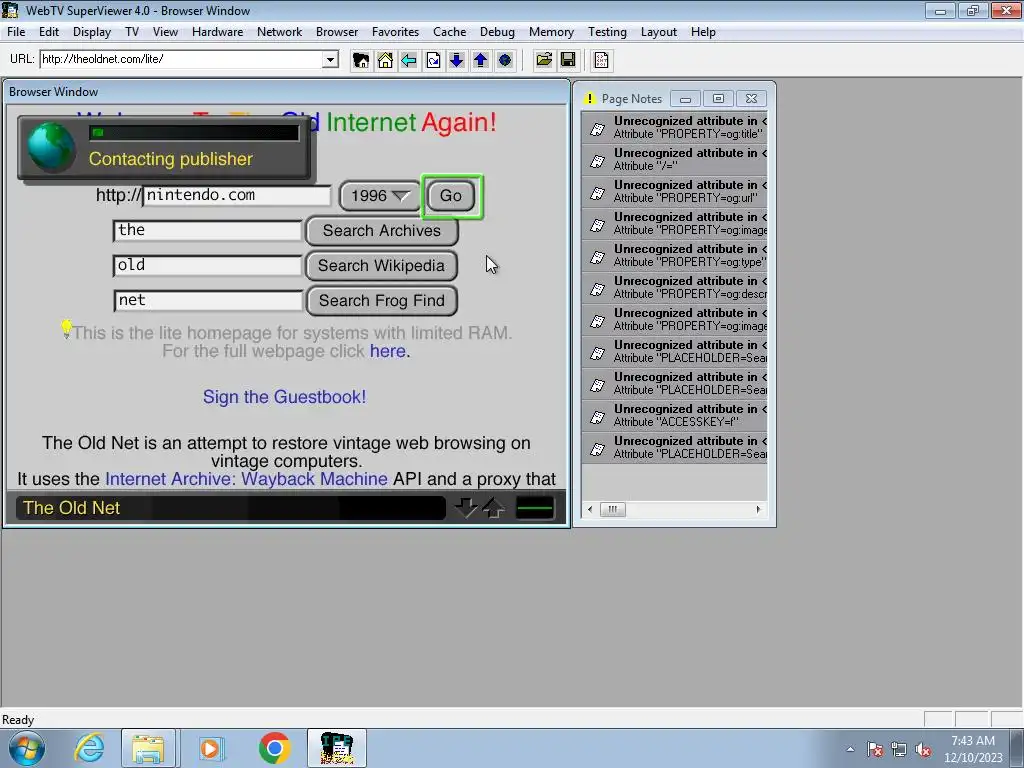Select the PLACEHOLDER=Sea note at list bottom
1024x768 pixels.
(675, 448)
